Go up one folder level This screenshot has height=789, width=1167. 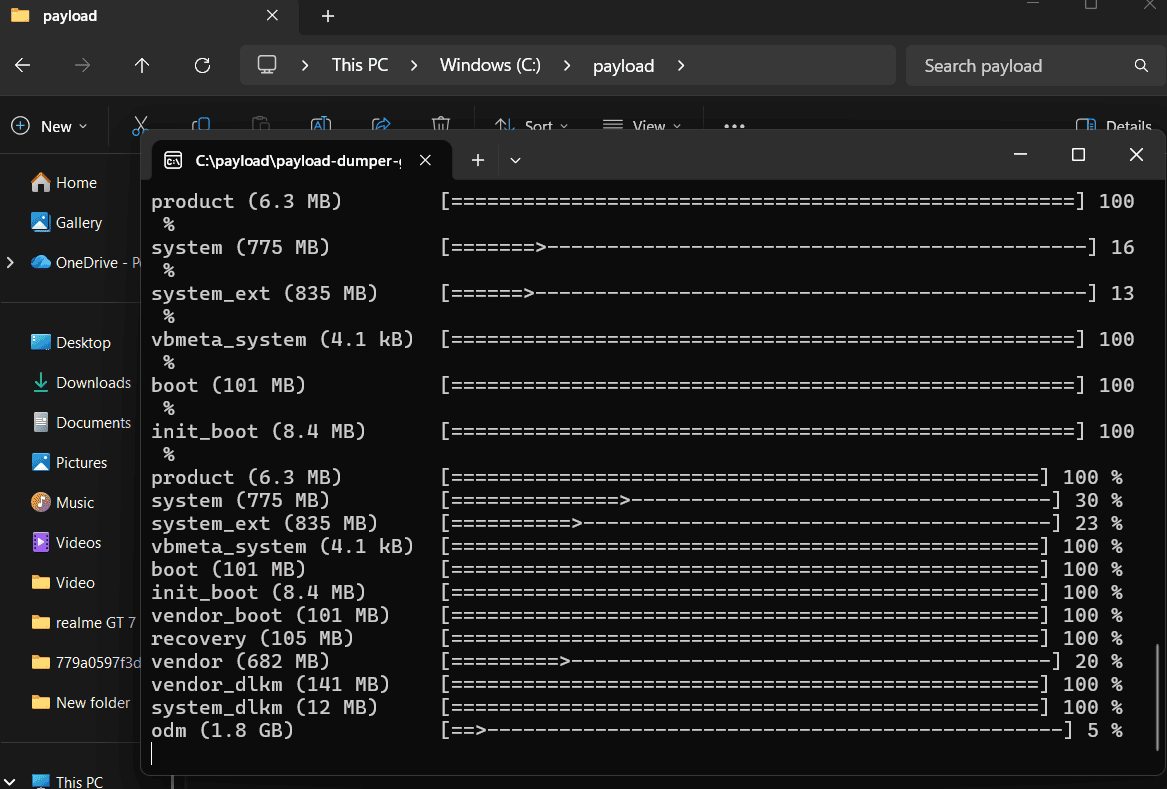point(141,66)
